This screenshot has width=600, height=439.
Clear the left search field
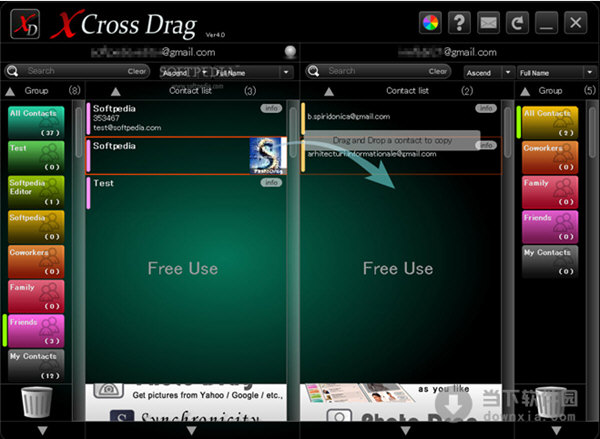pos(137,71)
